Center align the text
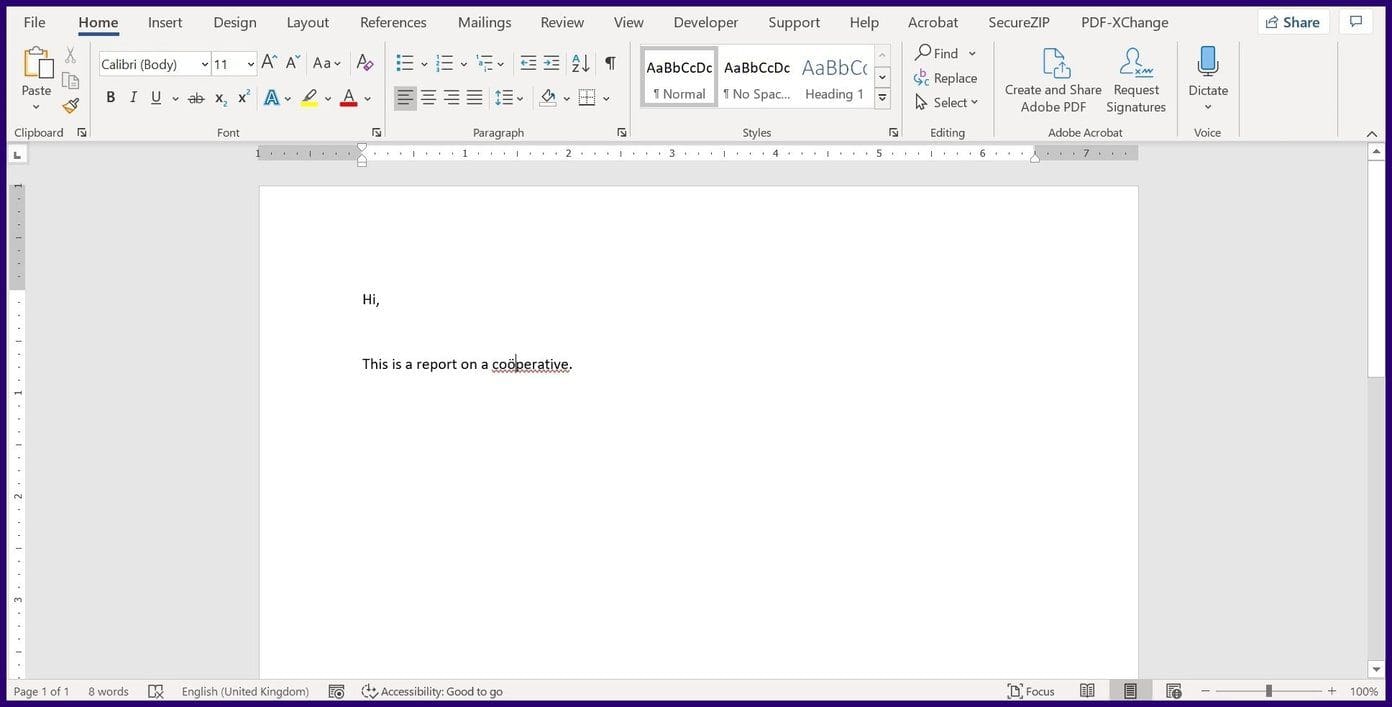Viewport: 1392px width, 707px height. tap(428, 98)
